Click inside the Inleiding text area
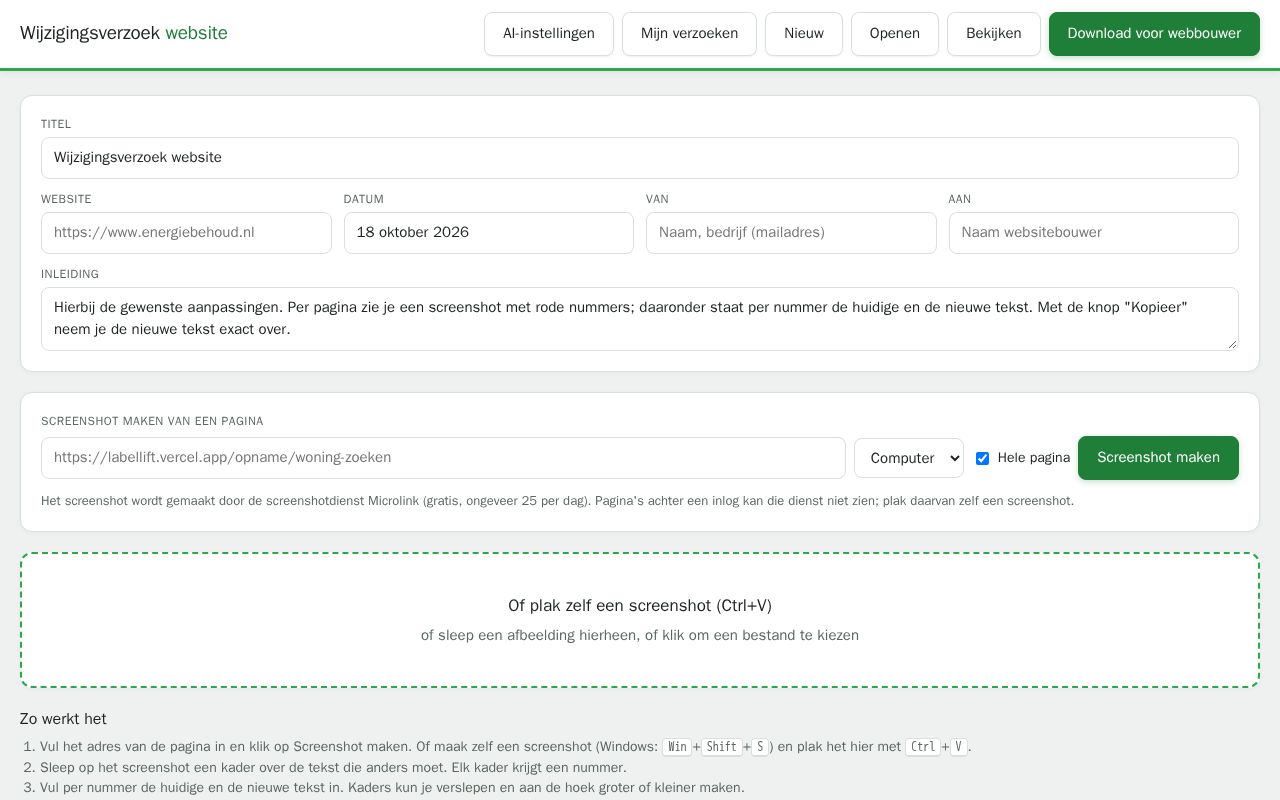Image resolution: width=1280 pixels, height=800 pixels. pyautogui.click(x=640, y=319)
